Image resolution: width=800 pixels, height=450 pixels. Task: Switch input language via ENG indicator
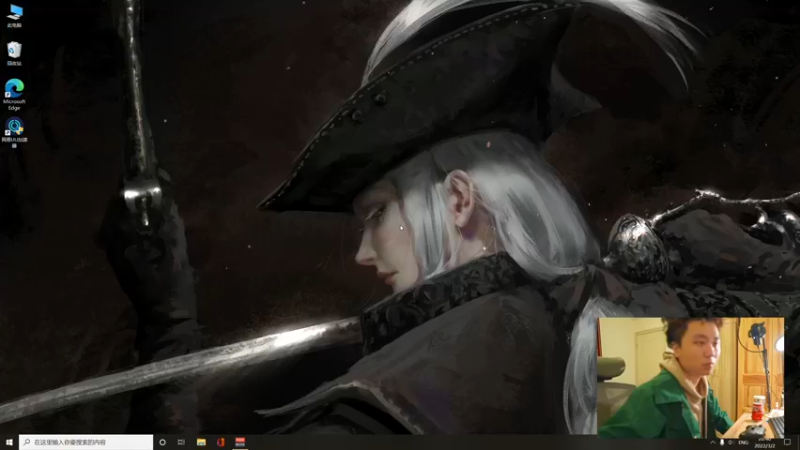[x=743, y=442]
